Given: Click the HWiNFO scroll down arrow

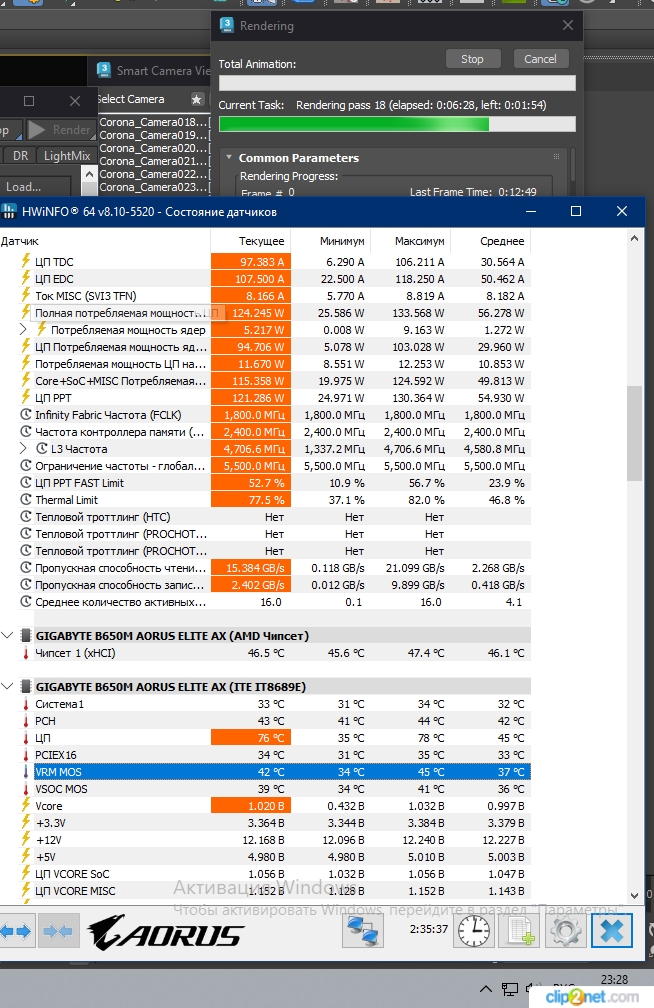Looking at the screenshot, I should [x=634, y=896].
